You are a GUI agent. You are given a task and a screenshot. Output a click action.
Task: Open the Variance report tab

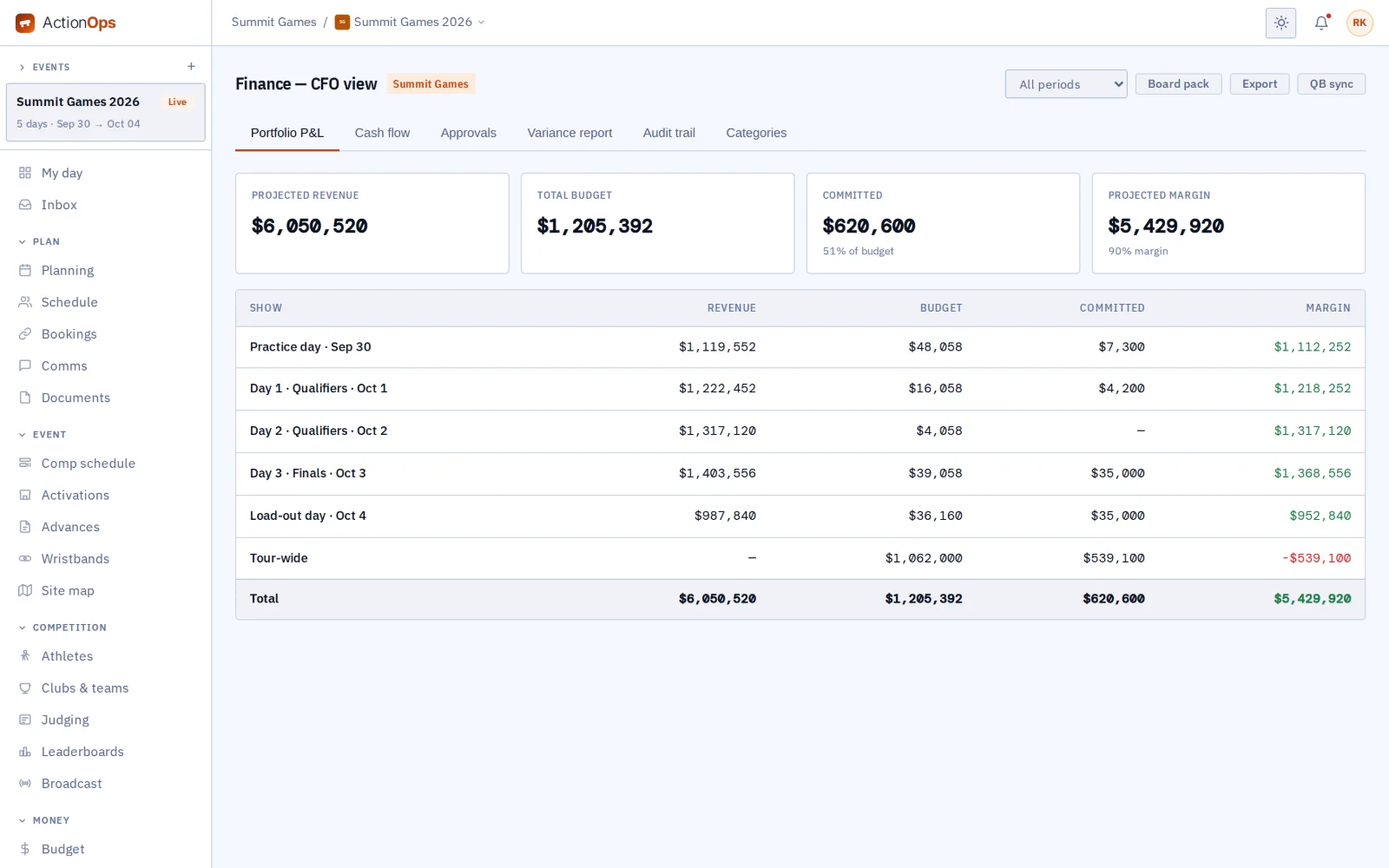pyautogui.click(x=569, y=133)
